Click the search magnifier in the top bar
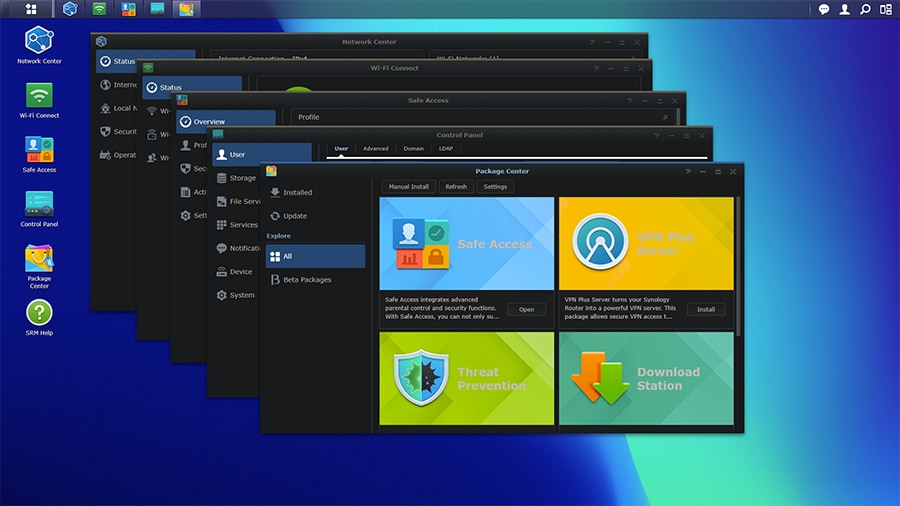The image size is (900, 506). tap(865, 9)
